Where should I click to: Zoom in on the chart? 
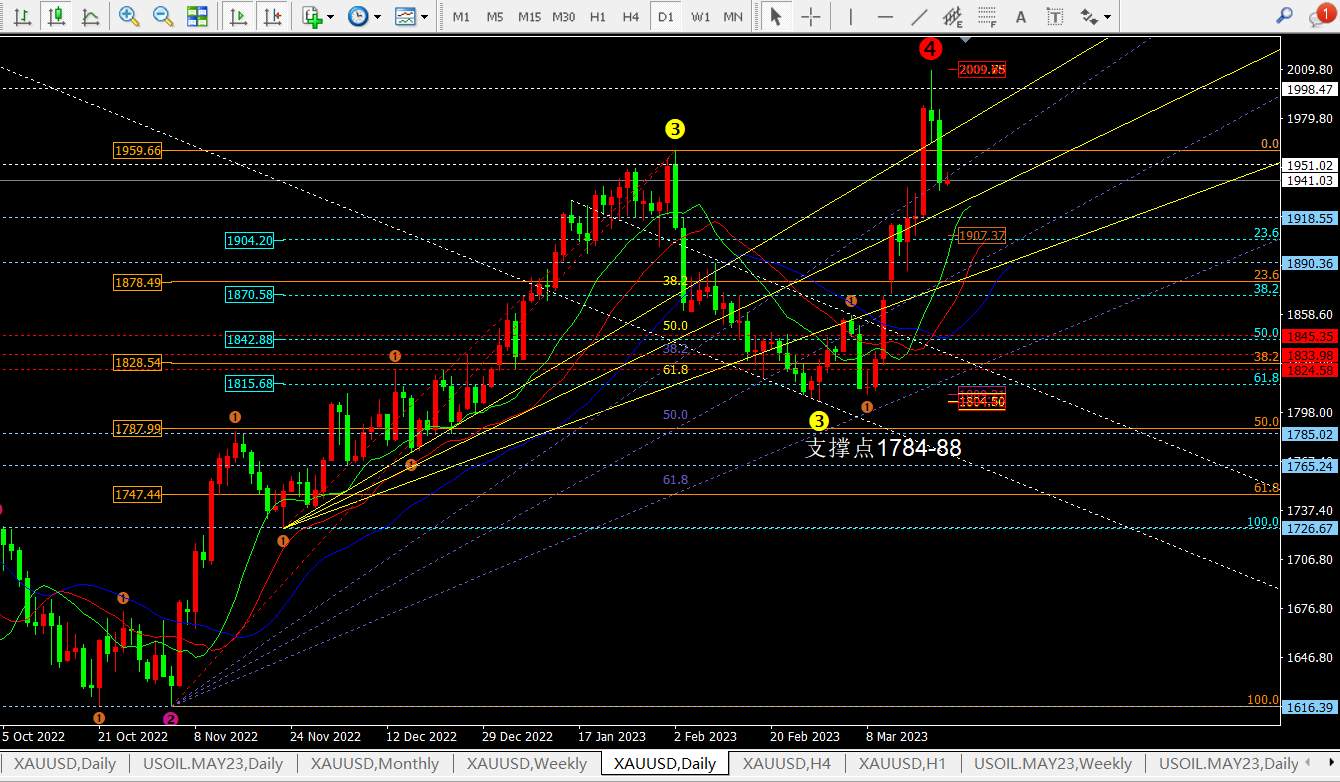(129, 16)
